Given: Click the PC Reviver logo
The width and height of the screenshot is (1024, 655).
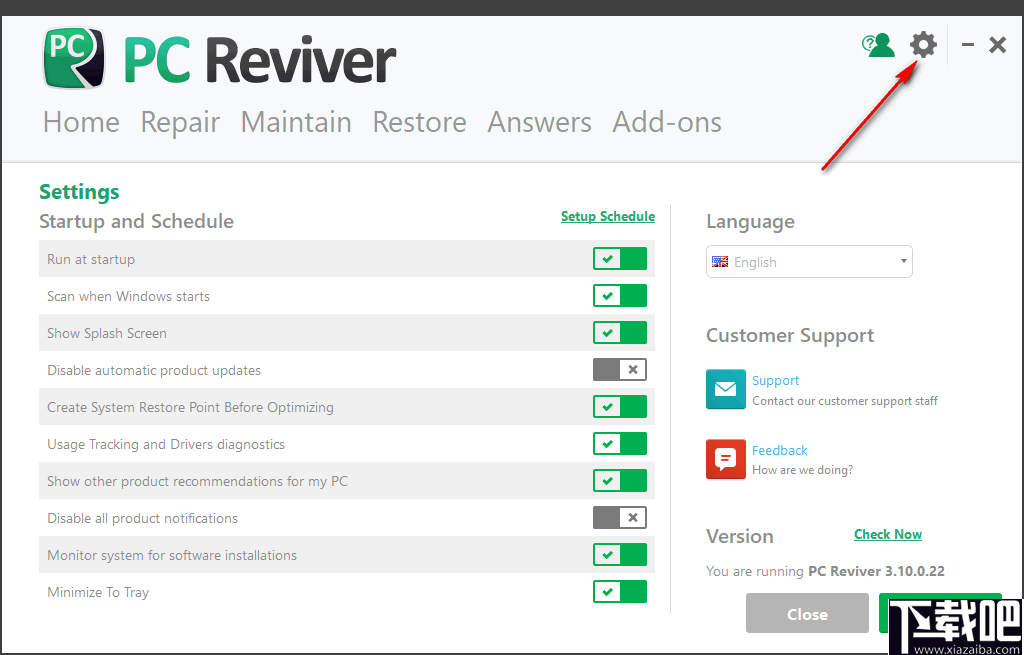Looking at the screenshot, I should coord(73,57).
